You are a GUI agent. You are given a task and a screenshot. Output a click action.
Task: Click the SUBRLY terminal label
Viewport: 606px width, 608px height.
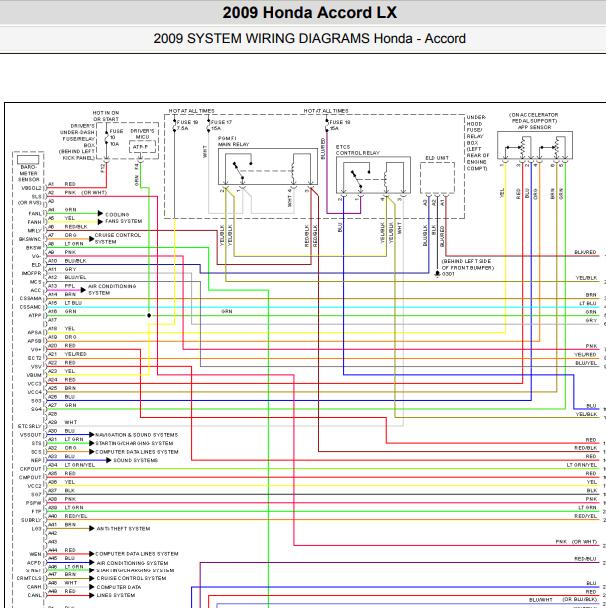[31, 520]
